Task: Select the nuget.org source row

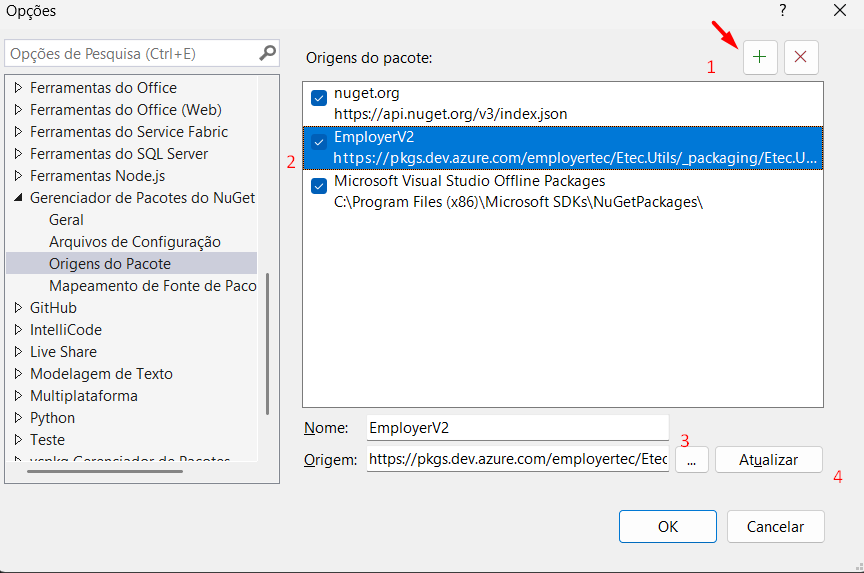Action: coord(563,104)
